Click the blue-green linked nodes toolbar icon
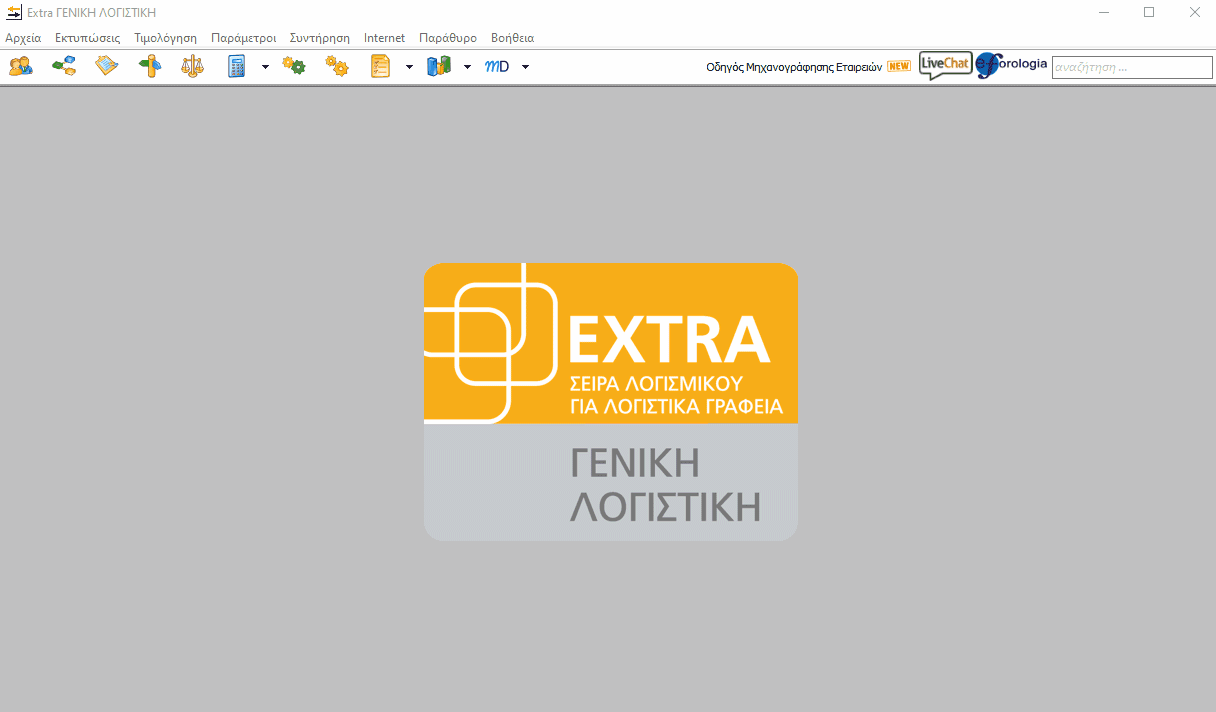This screenshot has width=1216, height=712. (64, 66)
